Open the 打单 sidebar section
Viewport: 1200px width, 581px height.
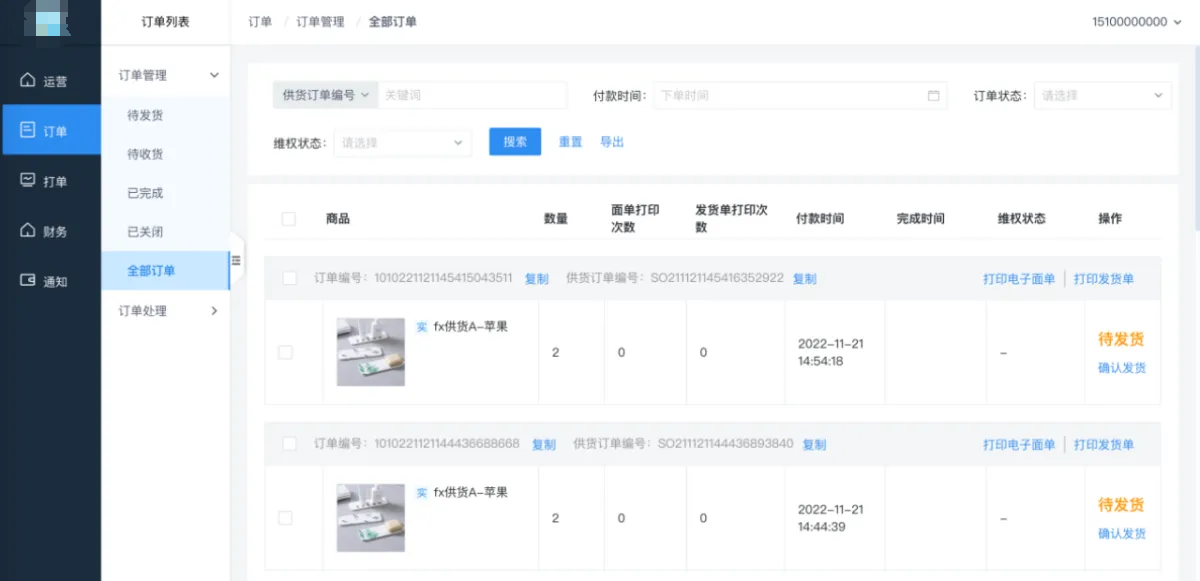coord(50,181)
